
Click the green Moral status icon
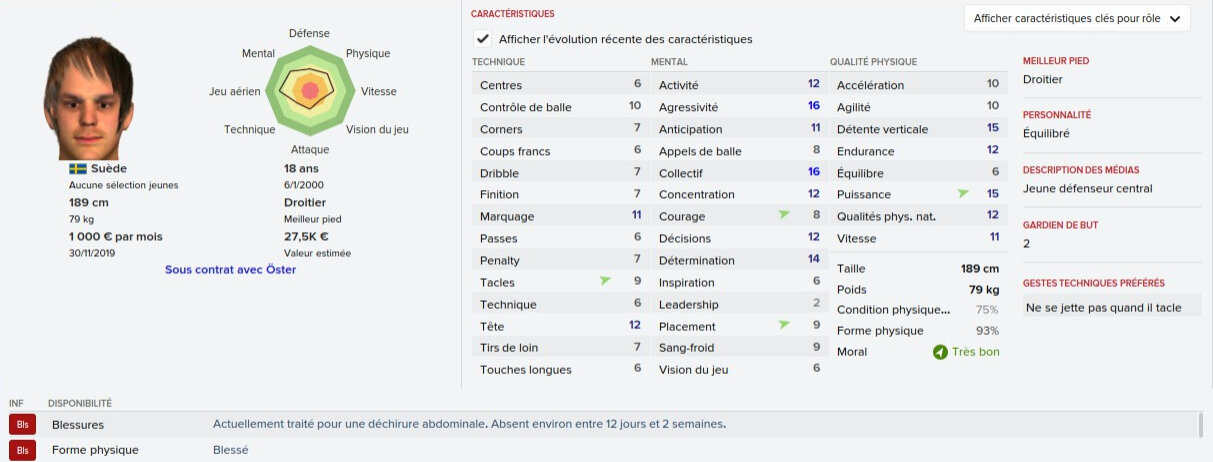pos(939,352)
